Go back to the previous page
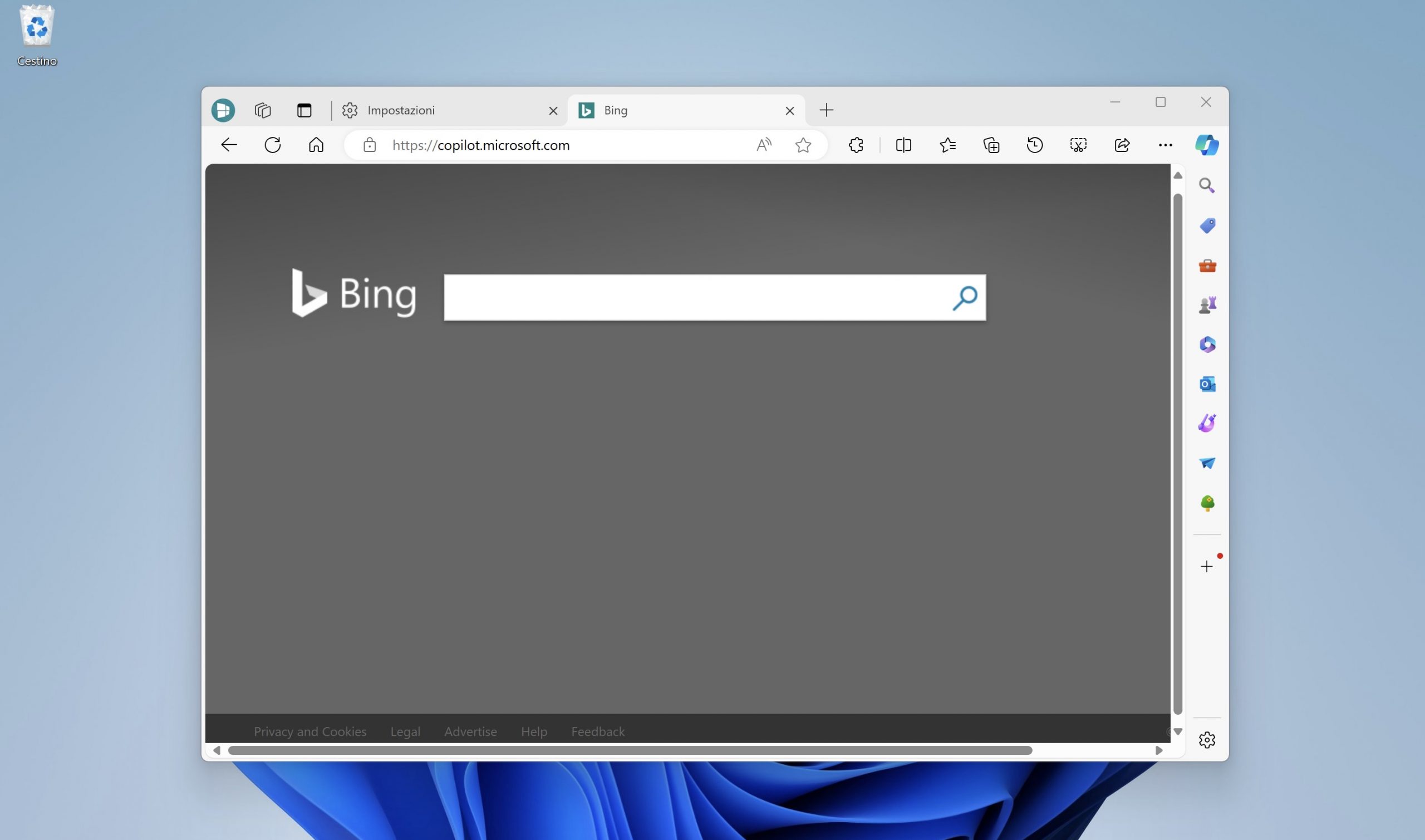The width and height of the screenshot is (1425, 840). coord(229,145)
